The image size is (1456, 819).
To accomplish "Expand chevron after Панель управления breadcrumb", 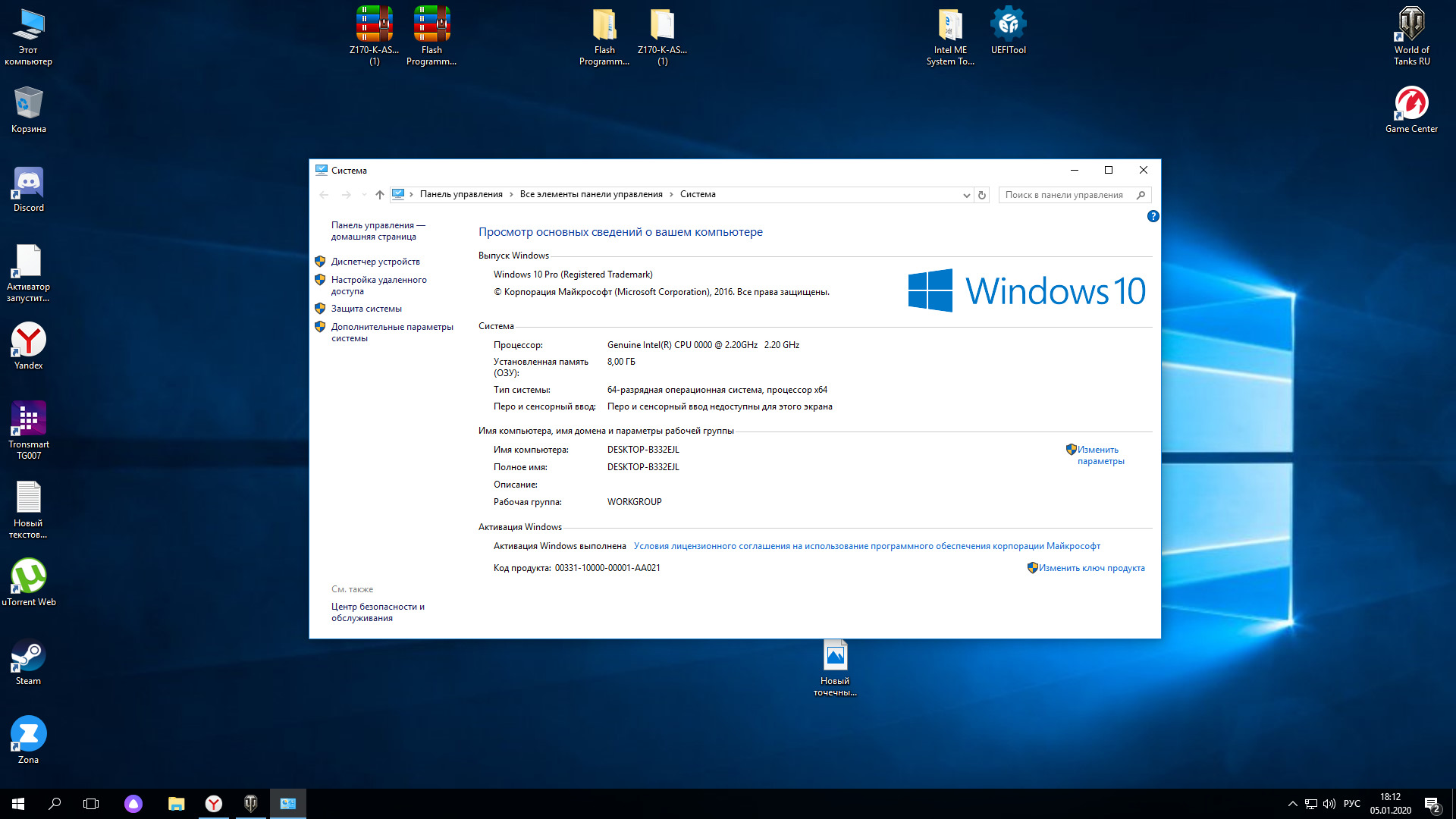I will pyautogui.click(x=511, y=195).
